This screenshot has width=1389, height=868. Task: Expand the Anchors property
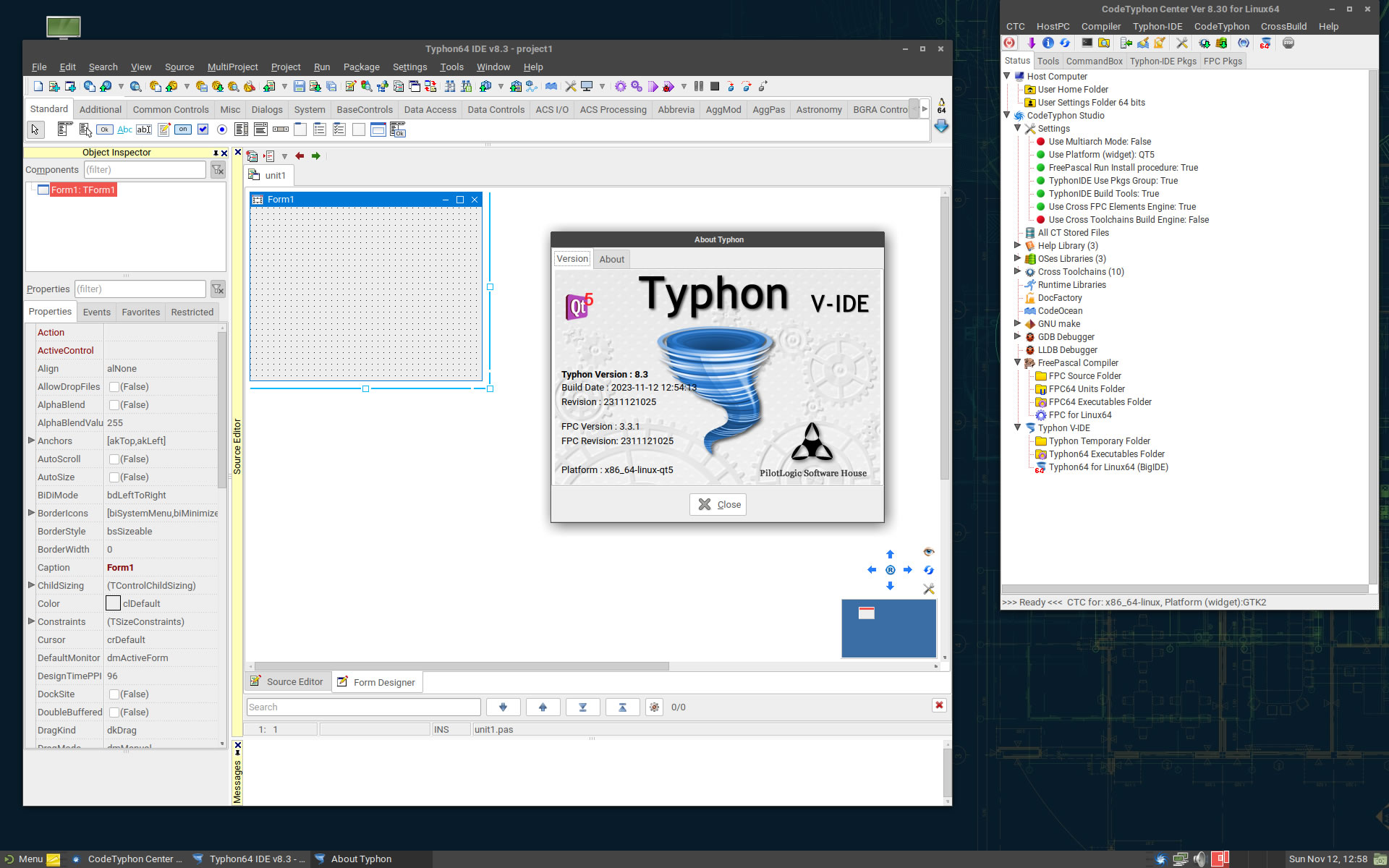point(31,441)
